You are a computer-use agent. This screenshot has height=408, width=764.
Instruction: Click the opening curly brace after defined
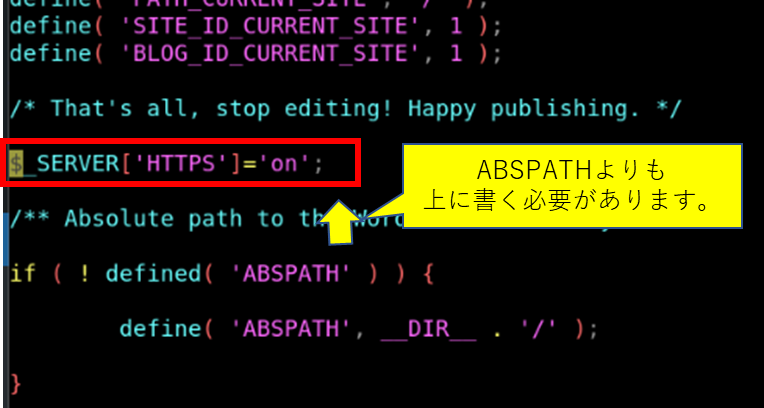point(426,274)
